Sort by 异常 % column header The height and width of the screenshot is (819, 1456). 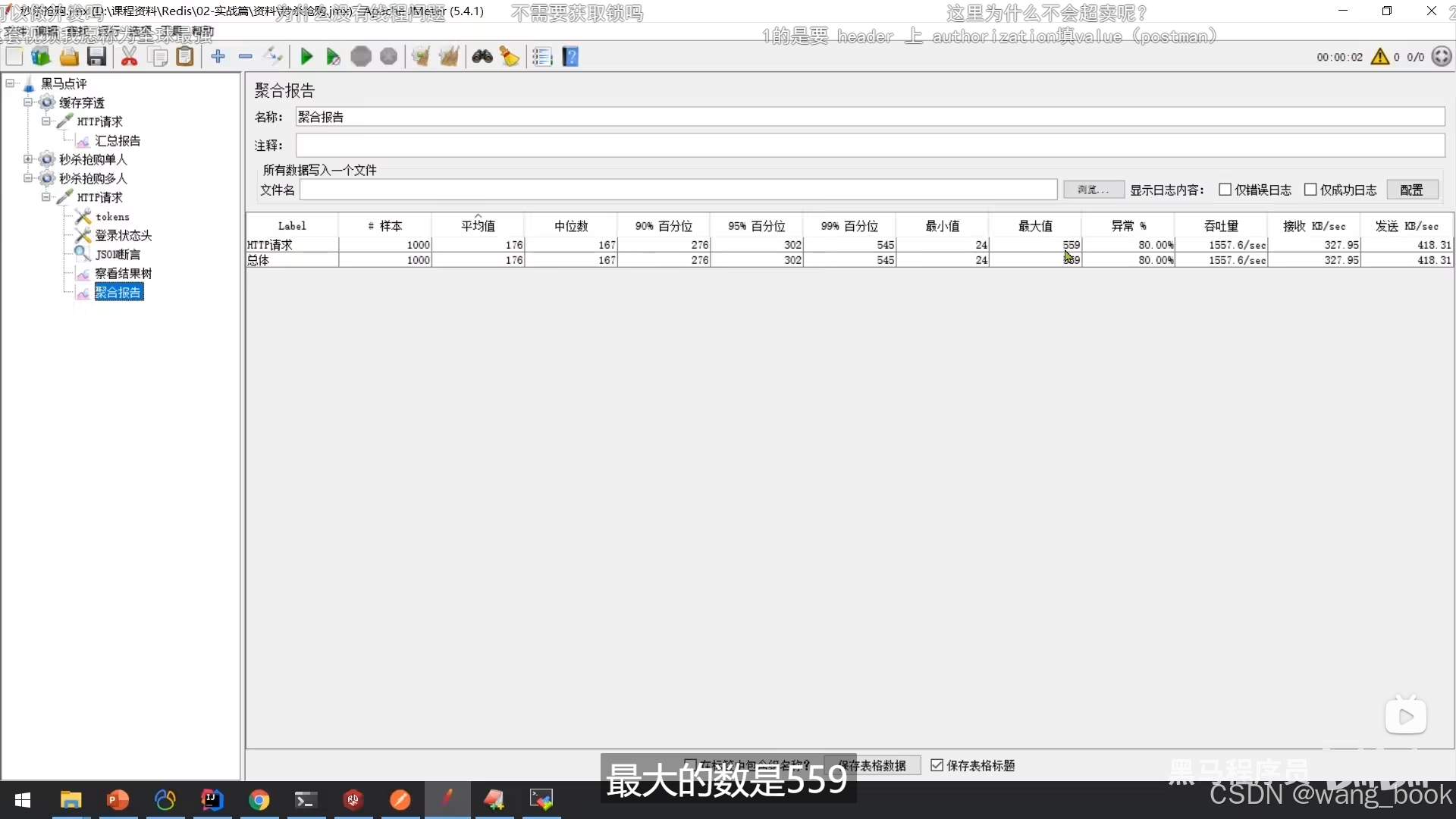(1128, 225)
